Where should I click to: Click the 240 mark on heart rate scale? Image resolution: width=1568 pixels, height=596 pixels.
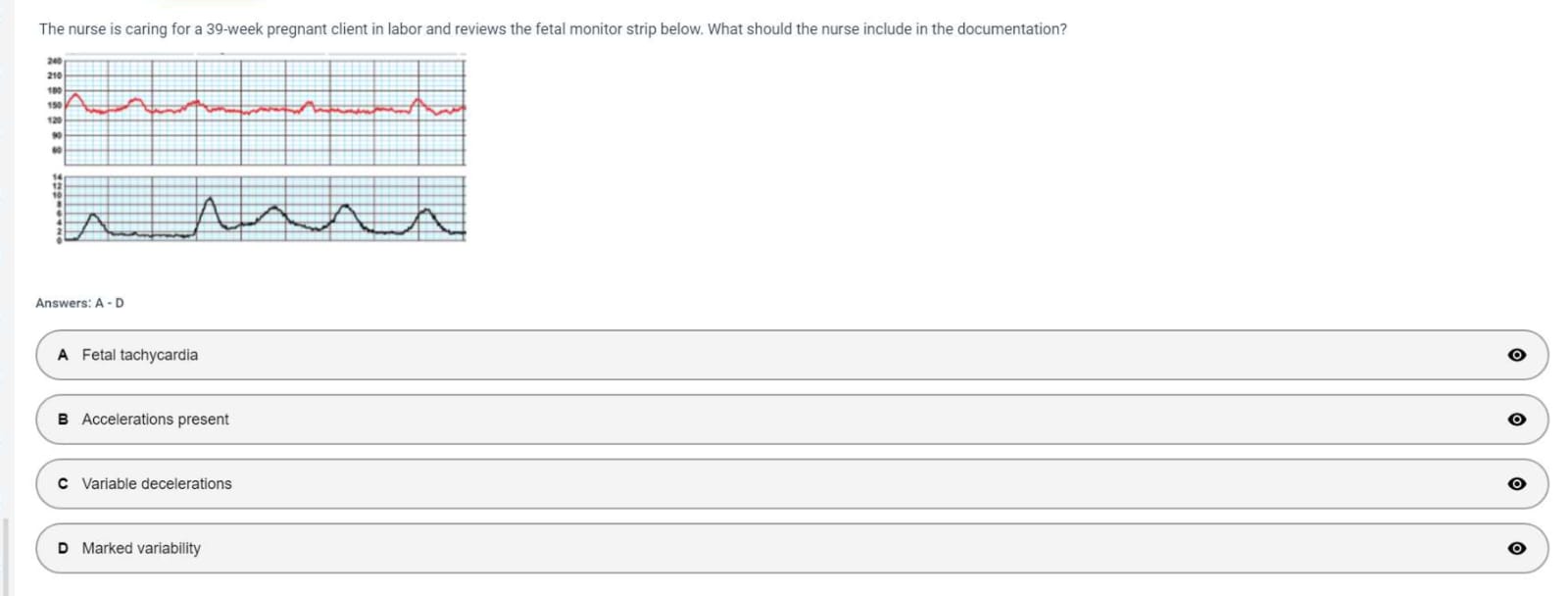(x=54, y=61)
